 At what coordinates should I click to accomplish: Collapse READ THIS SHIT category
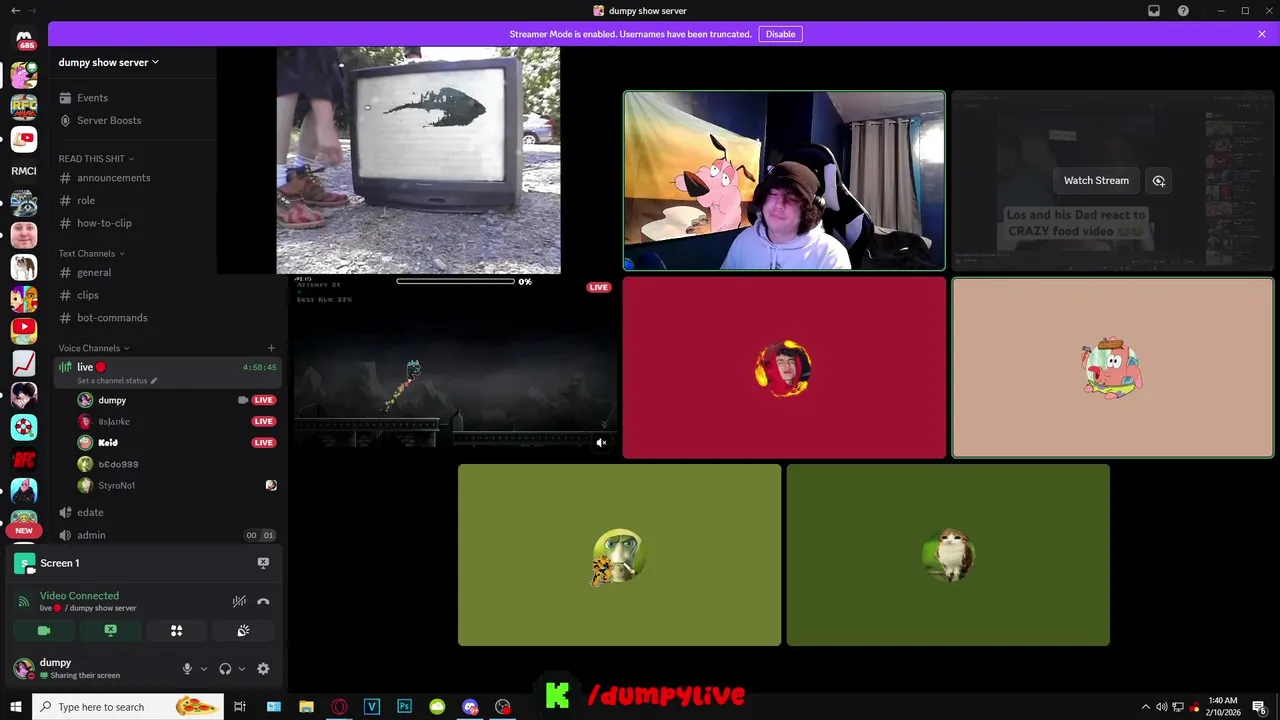pos(96,159)
